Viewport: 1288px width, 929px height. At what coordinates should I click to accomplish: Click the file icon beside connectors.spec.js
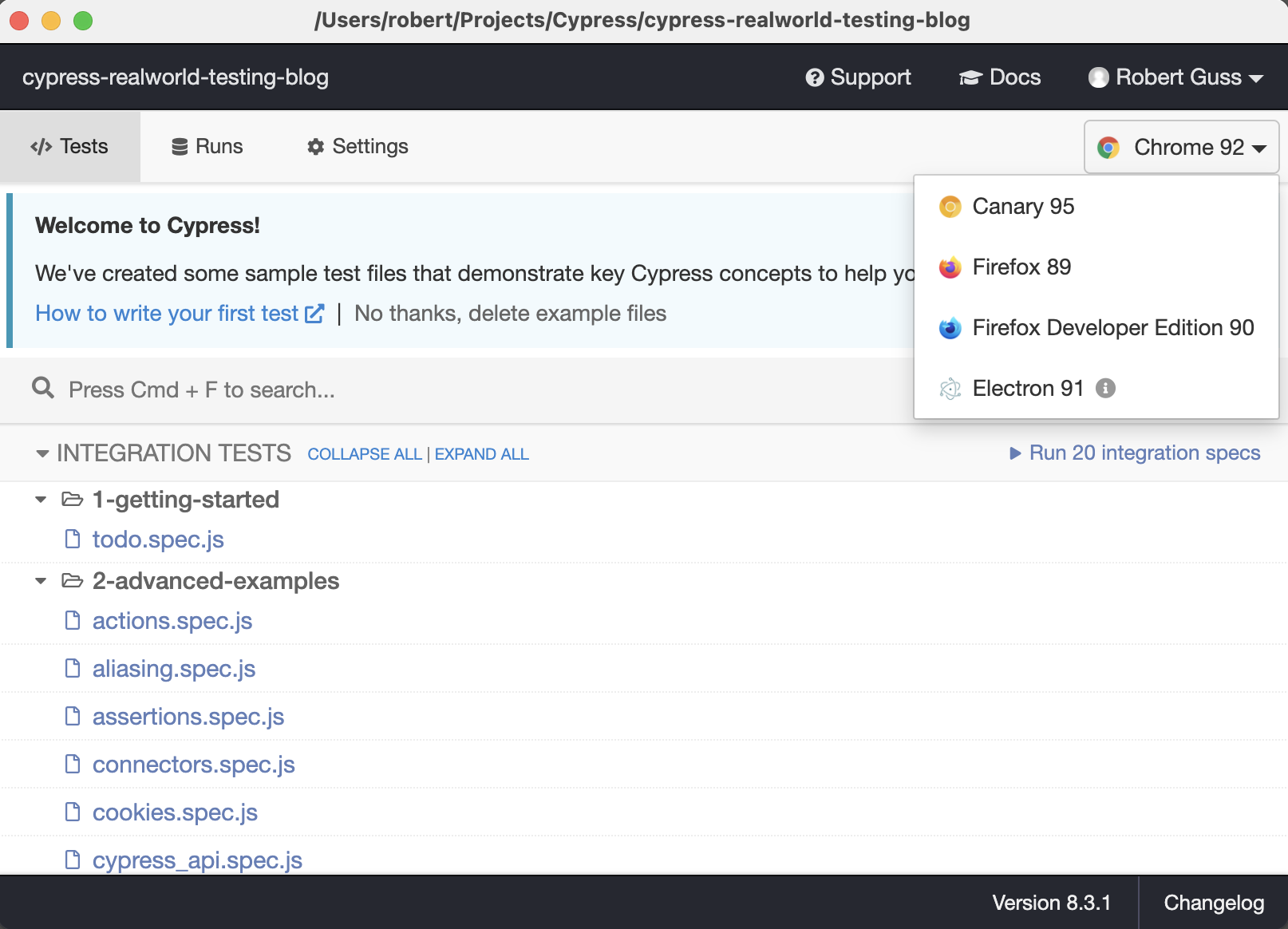73,765
